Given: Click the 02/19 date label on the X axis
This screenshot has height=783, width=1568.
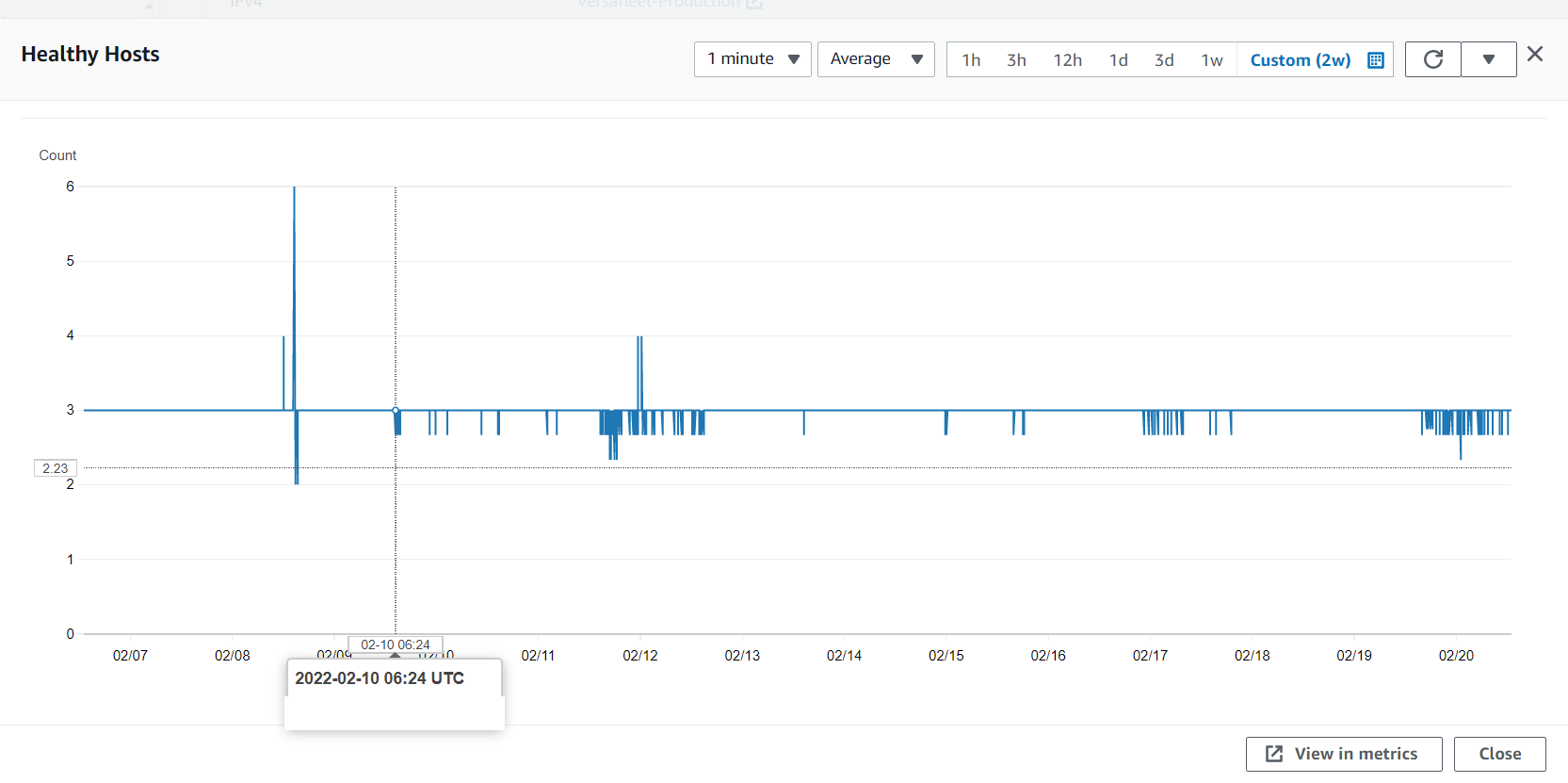Looking at the screenshot, I should coord(1354,656).
